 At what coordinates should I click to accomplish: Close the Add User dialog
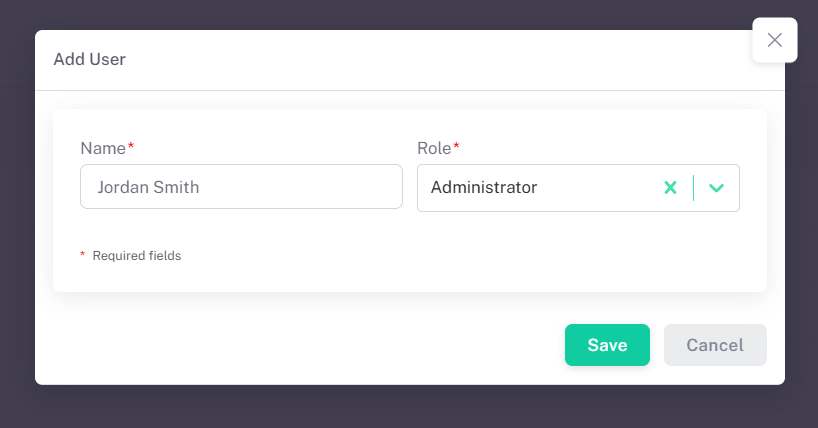pos(774,40)
